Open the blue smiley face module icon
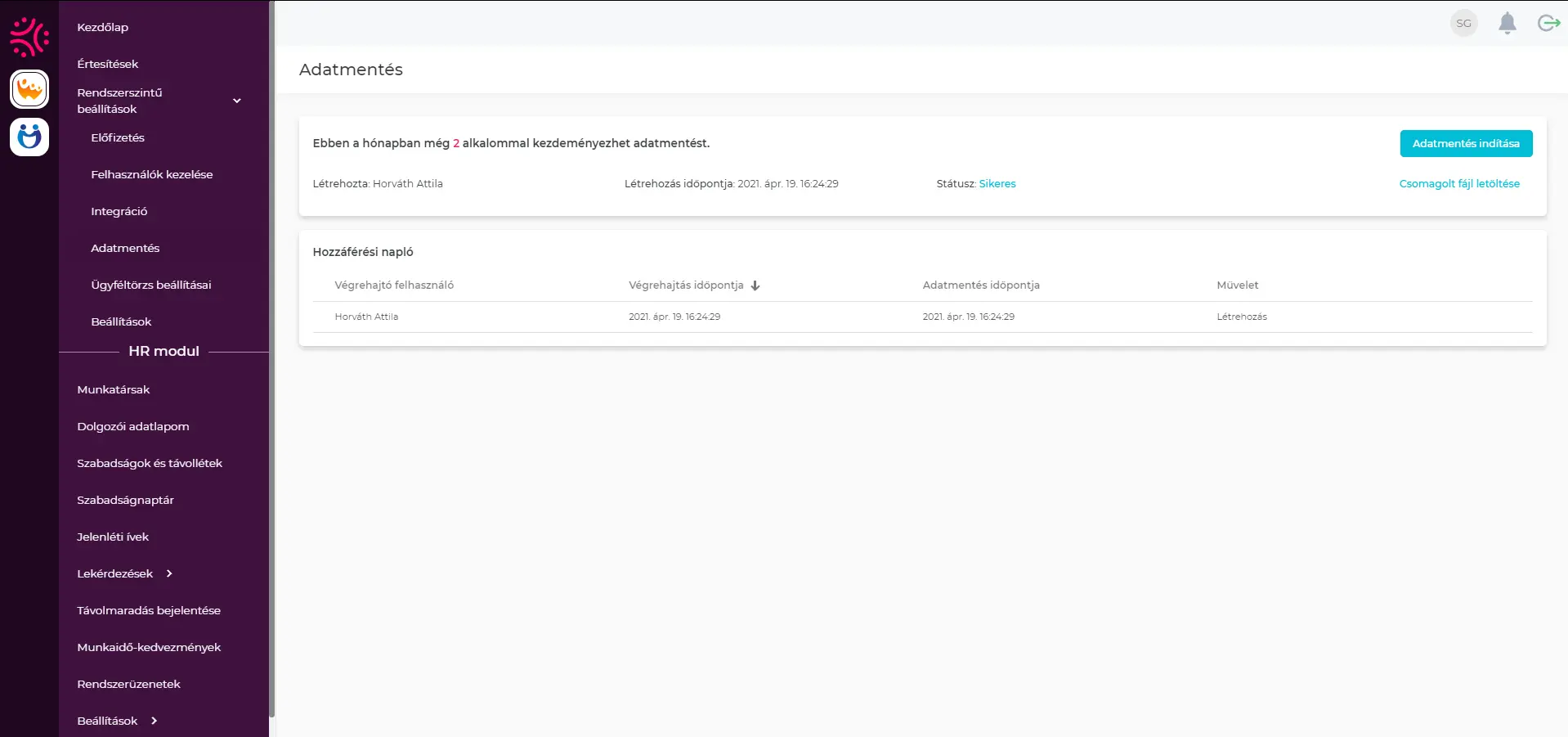The width and height of the screenshot is (1568, 737). [x=29, y=137]
